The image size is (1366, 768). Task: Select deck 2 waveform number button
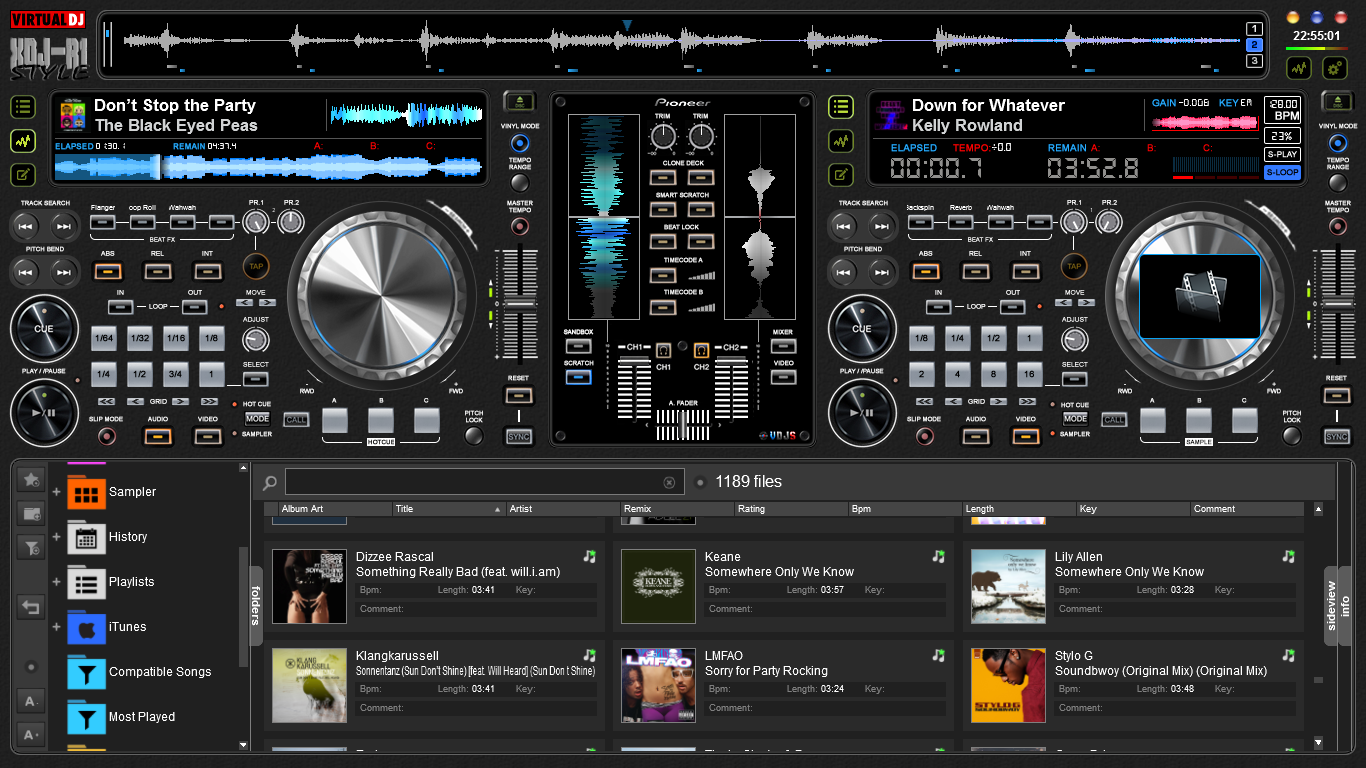coord(1254,45)
